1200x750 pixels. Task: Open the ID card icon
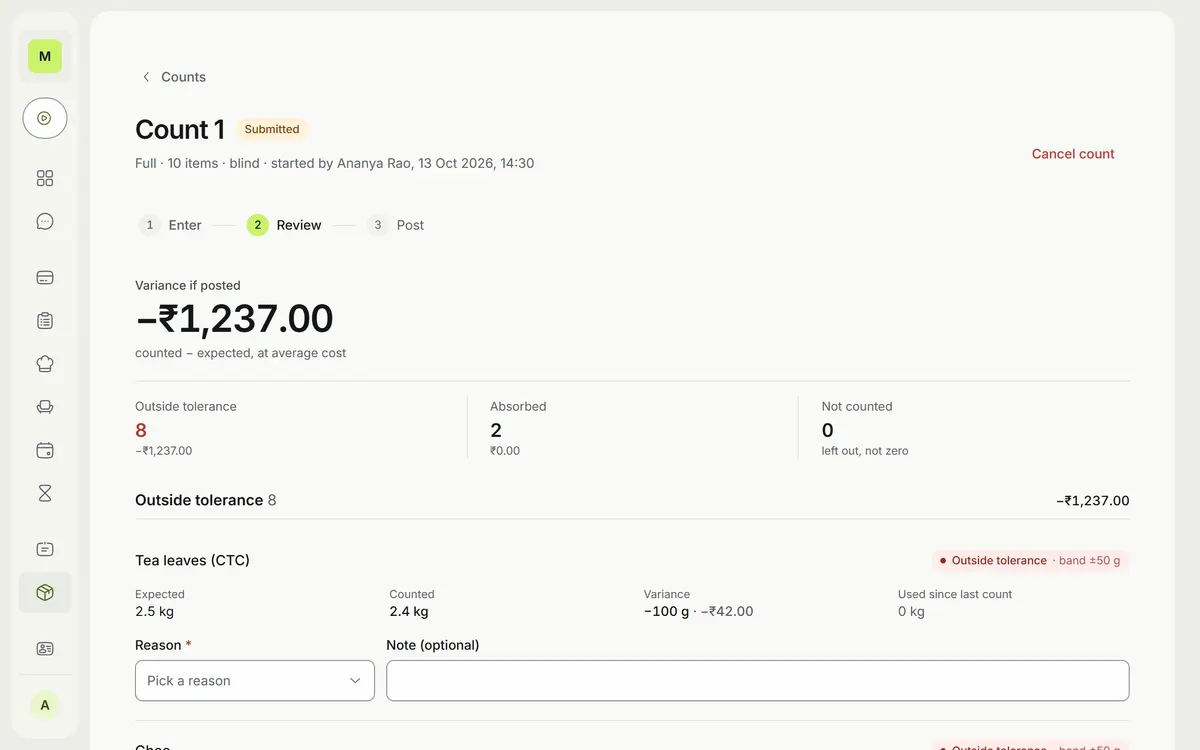(45, 649)
